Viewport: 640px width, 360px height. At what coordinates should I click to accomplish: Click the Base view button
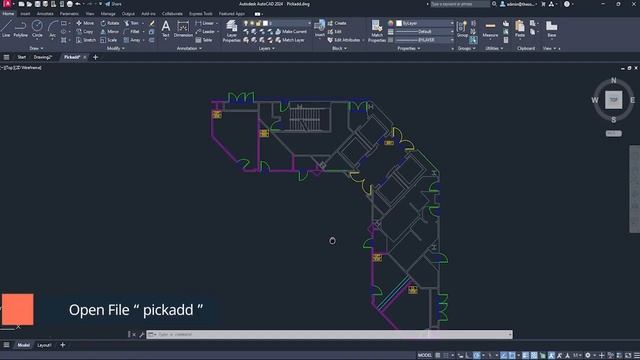click(x=551, y=29)
